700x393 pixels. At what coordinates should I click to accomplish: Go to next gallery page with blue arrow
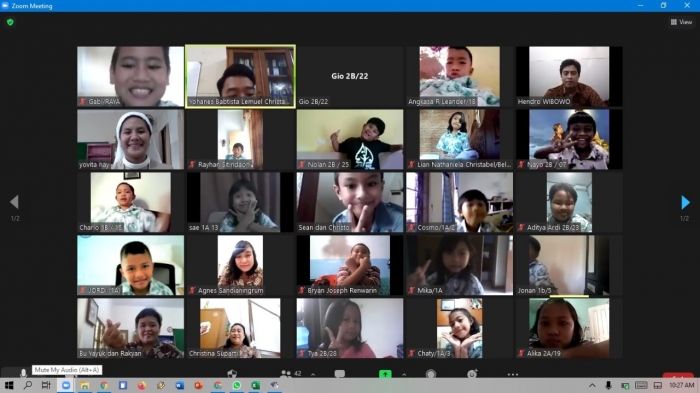[685, 202]
